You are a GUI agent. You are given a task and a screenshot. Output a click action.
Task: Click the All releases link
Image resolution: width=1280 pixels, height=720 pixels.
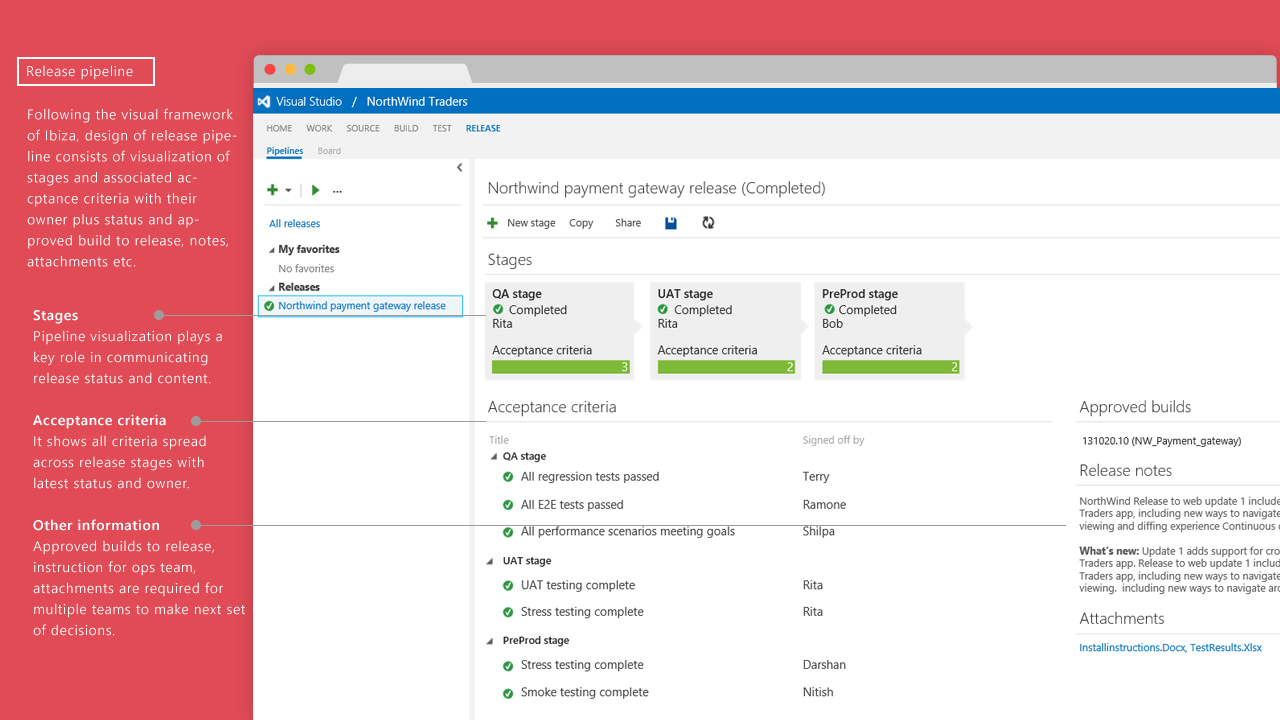tap(295, 224)
